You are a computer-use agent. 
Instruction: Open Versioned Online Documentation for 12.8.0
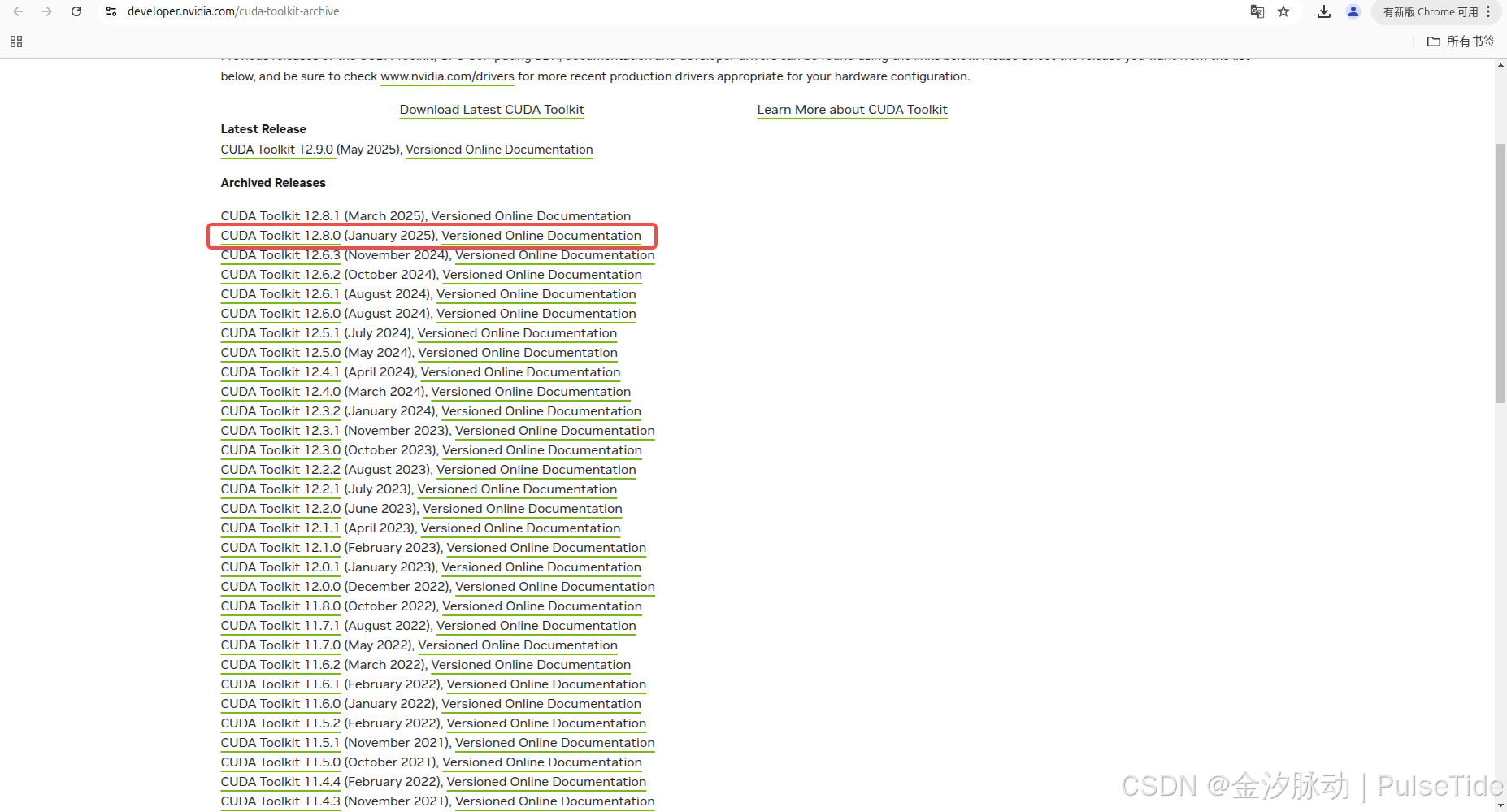[x=541, y=236]
